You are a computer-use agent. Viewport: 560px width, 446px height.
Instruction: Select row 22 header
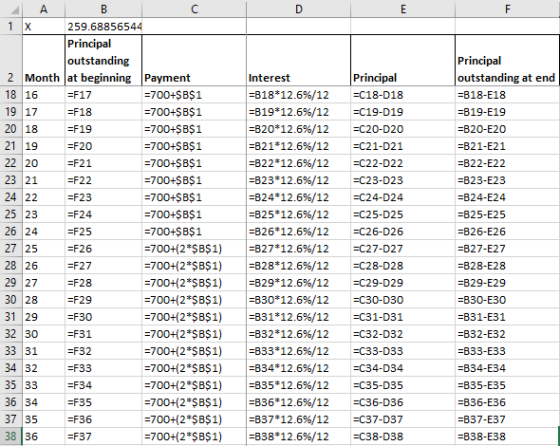(11, 163)
